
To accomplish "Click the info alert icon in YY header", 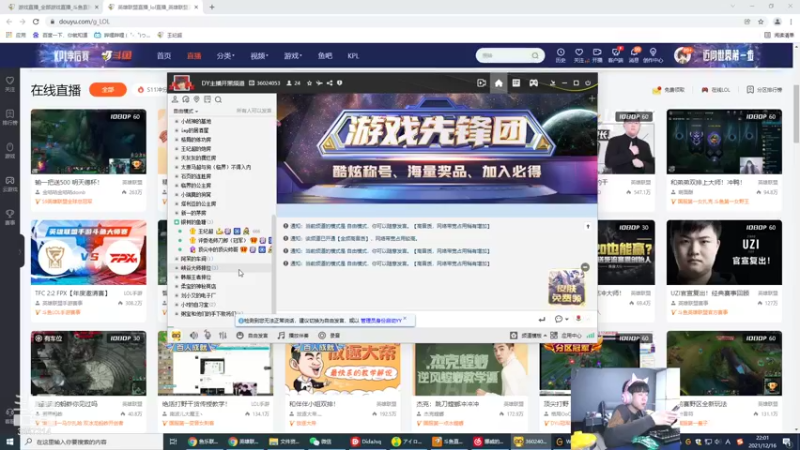I will coord(340,83).
